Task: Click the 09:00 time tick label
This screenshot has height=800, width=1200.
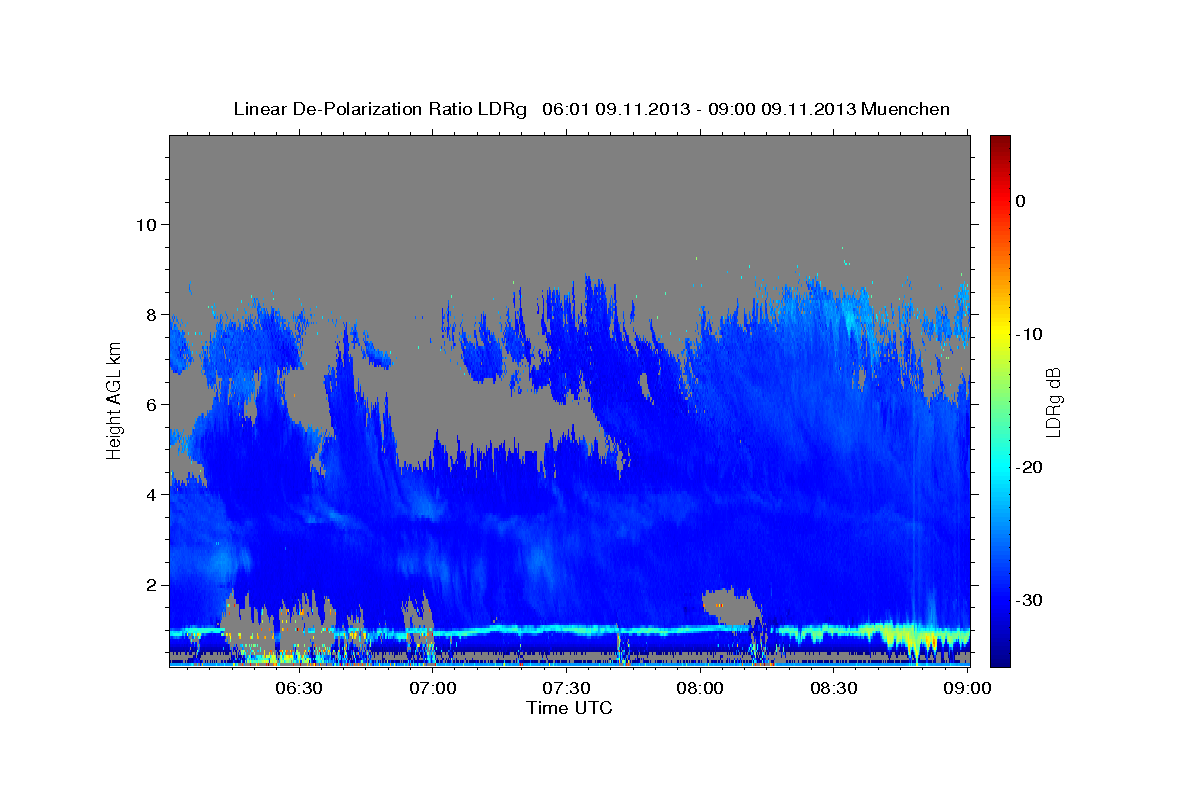Action: click(x=967, y=688)
